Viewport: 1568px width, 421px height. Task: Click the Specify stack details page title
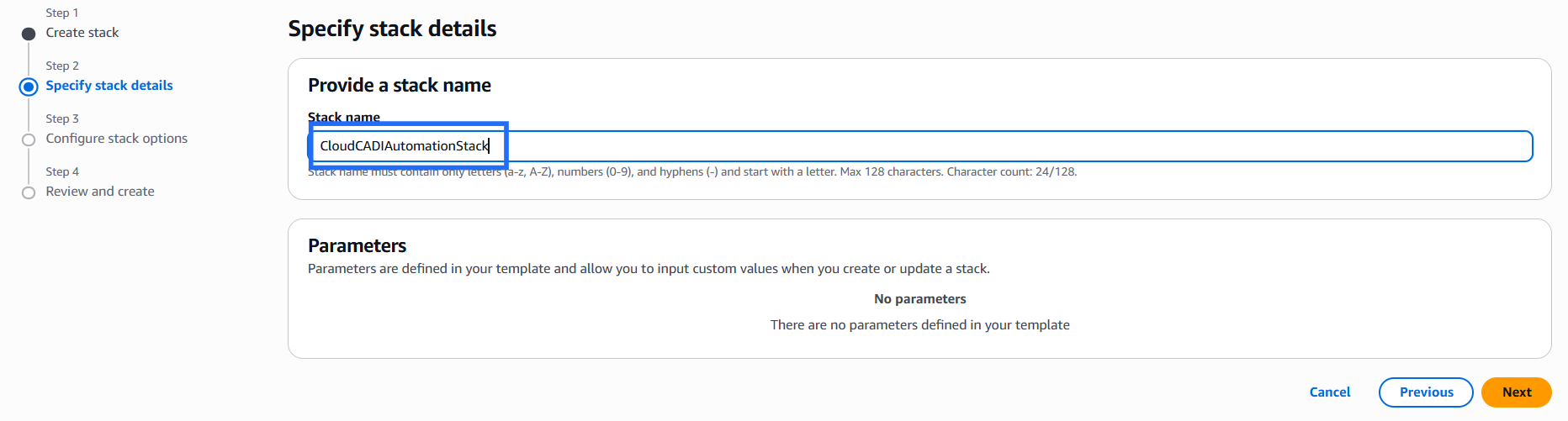392,29
